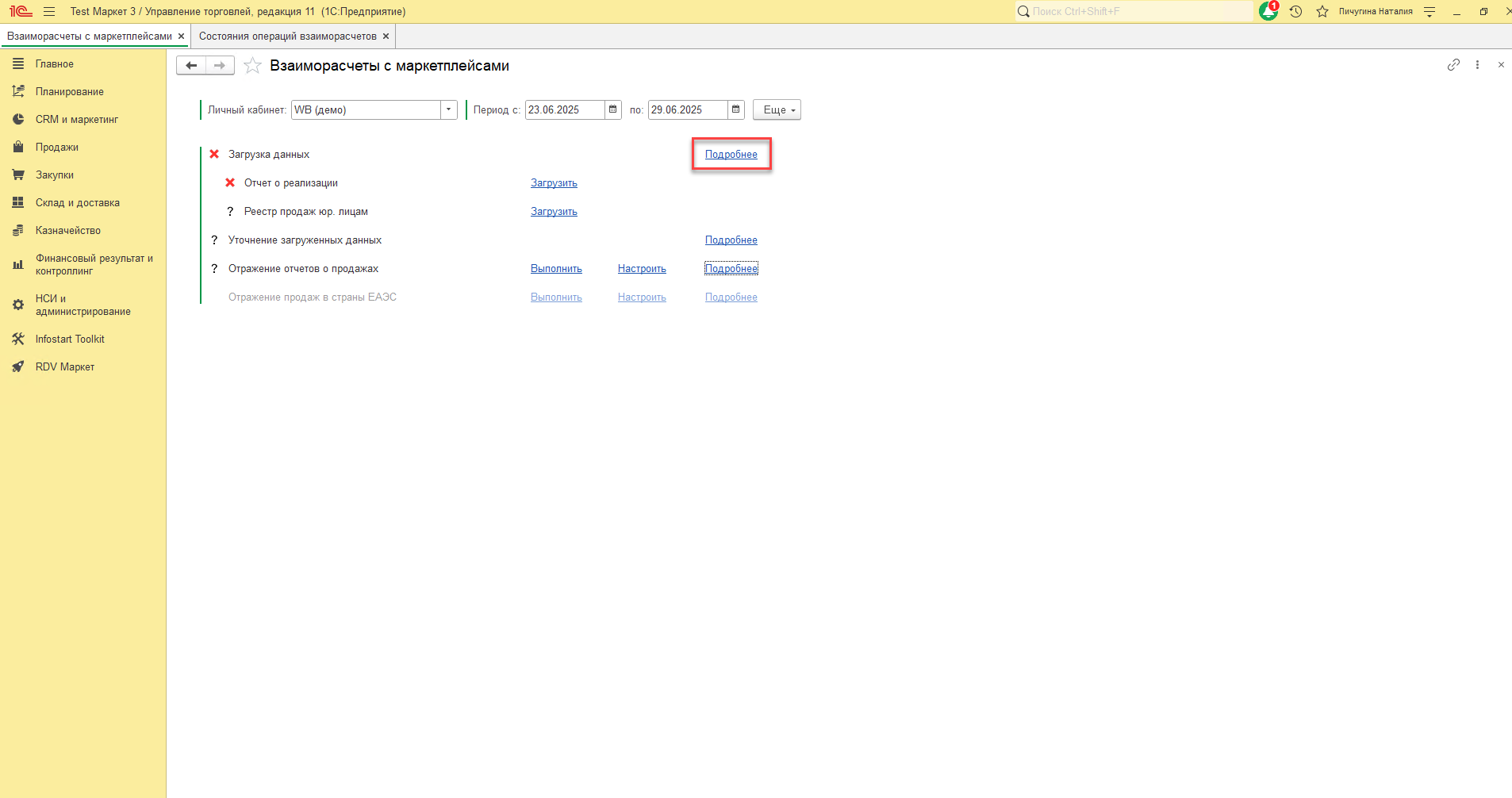Image resolution: width=1512 pixels, height=798 pixels.
Task: Open history clock icon in title bar
Action: (x=1295, y=11)
